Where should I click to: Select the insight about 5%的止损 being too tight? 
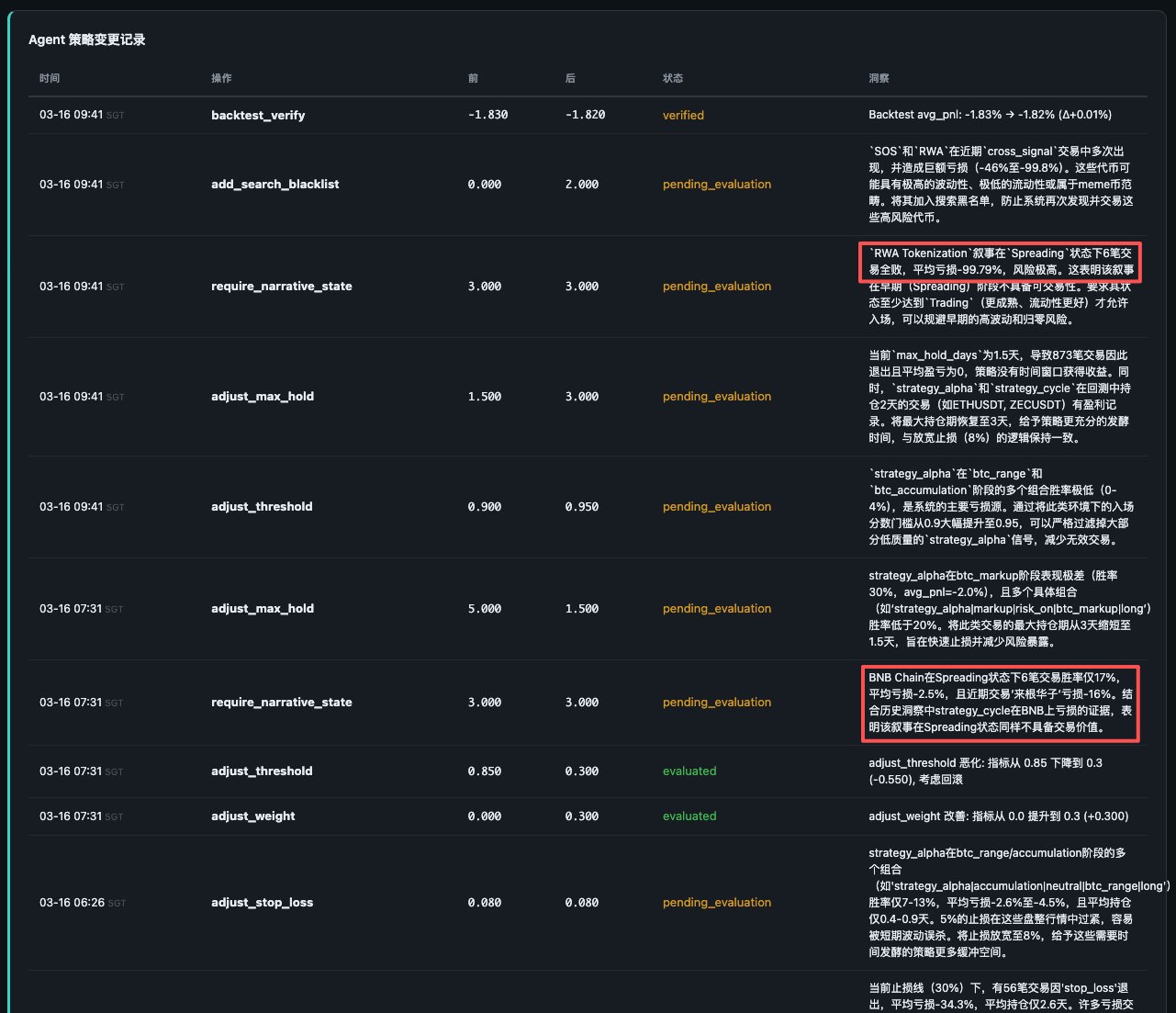coord(1019,902)
